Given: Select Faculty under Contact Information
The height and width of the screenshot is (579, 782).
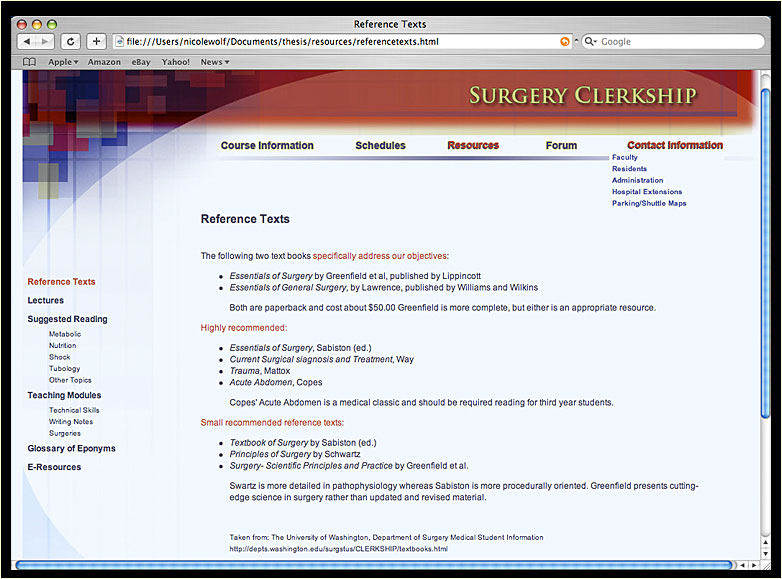Looking at the screenshot, I should pos(624,157).
